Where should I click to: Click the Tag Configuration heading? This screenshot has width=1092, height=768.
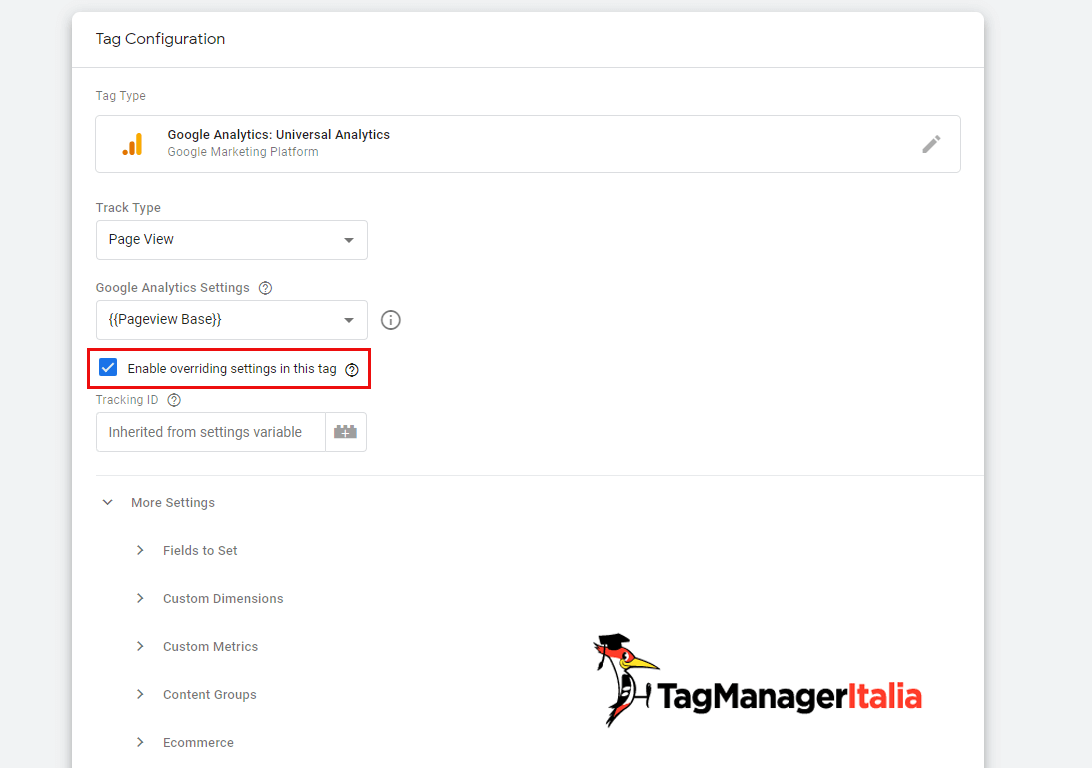pos(160,39)
